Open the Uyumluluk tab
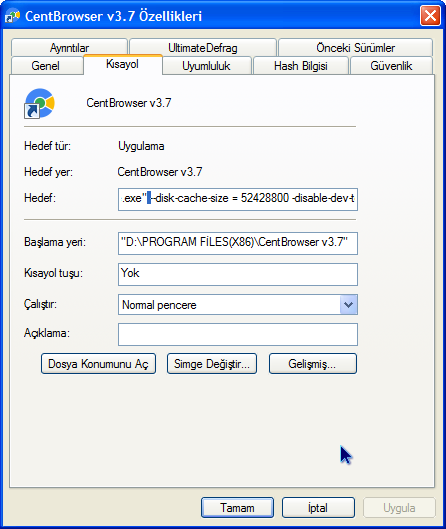The image size is (446, 529). coord(206,65)
